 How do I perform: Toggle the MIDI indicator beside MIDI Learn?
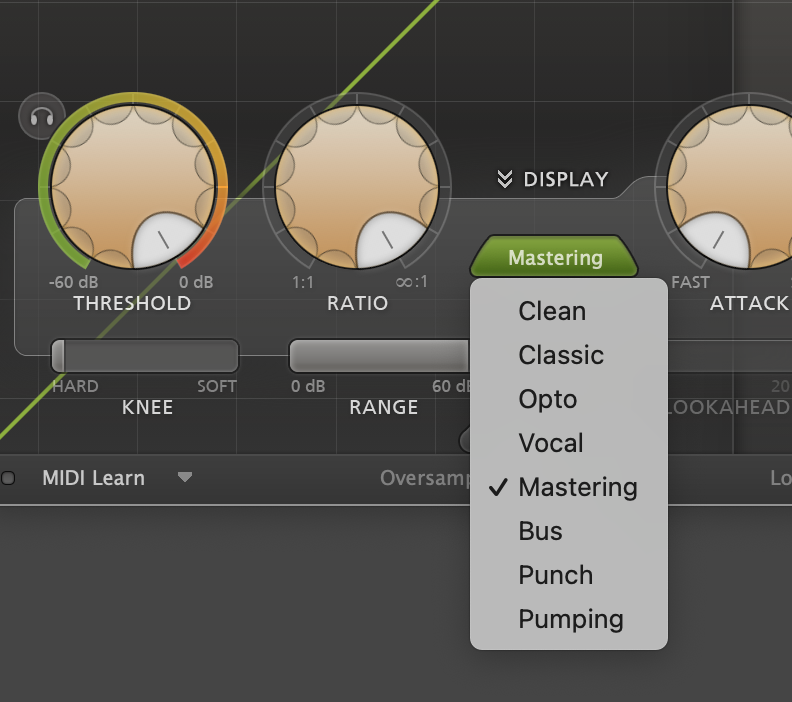8,478
